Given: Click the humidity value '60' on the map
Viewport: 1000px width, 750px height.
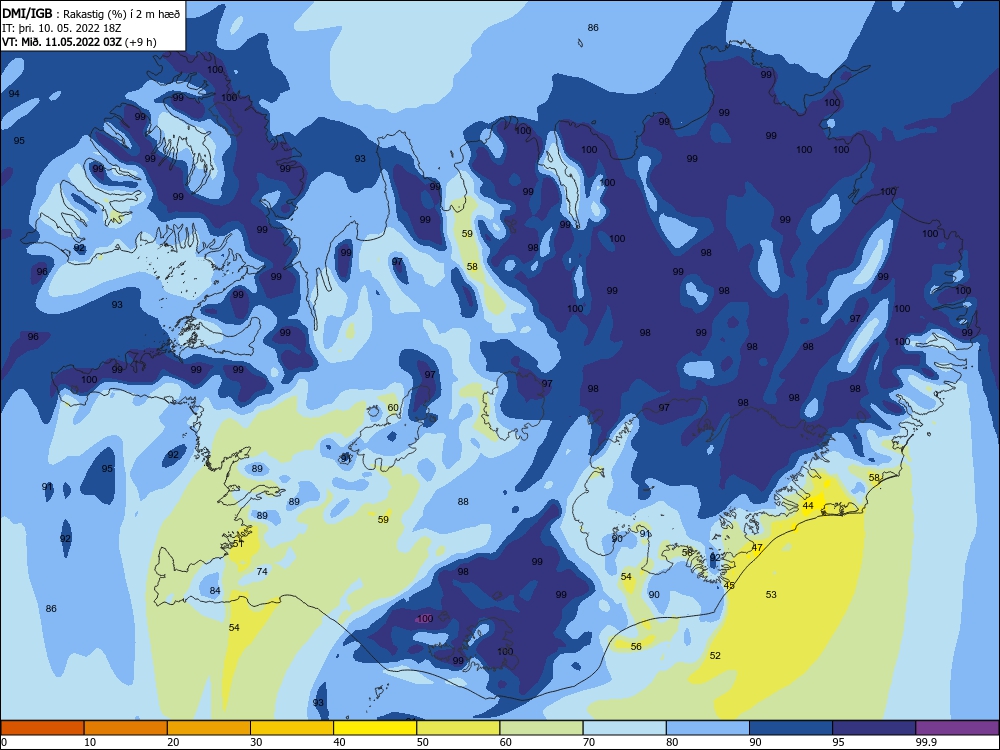Looking at the screenshot, I should [x=393, y=408].
